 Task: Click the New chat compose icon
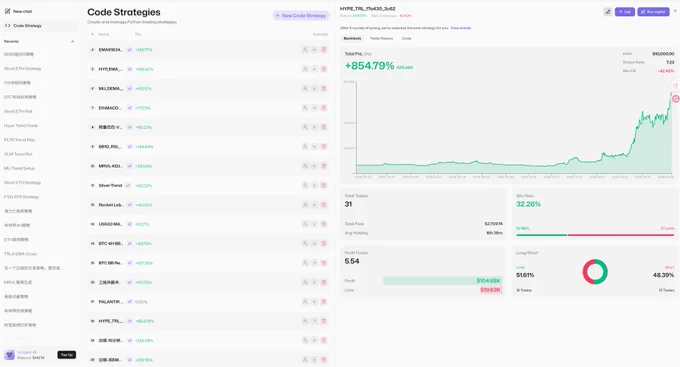click(7, 11)
